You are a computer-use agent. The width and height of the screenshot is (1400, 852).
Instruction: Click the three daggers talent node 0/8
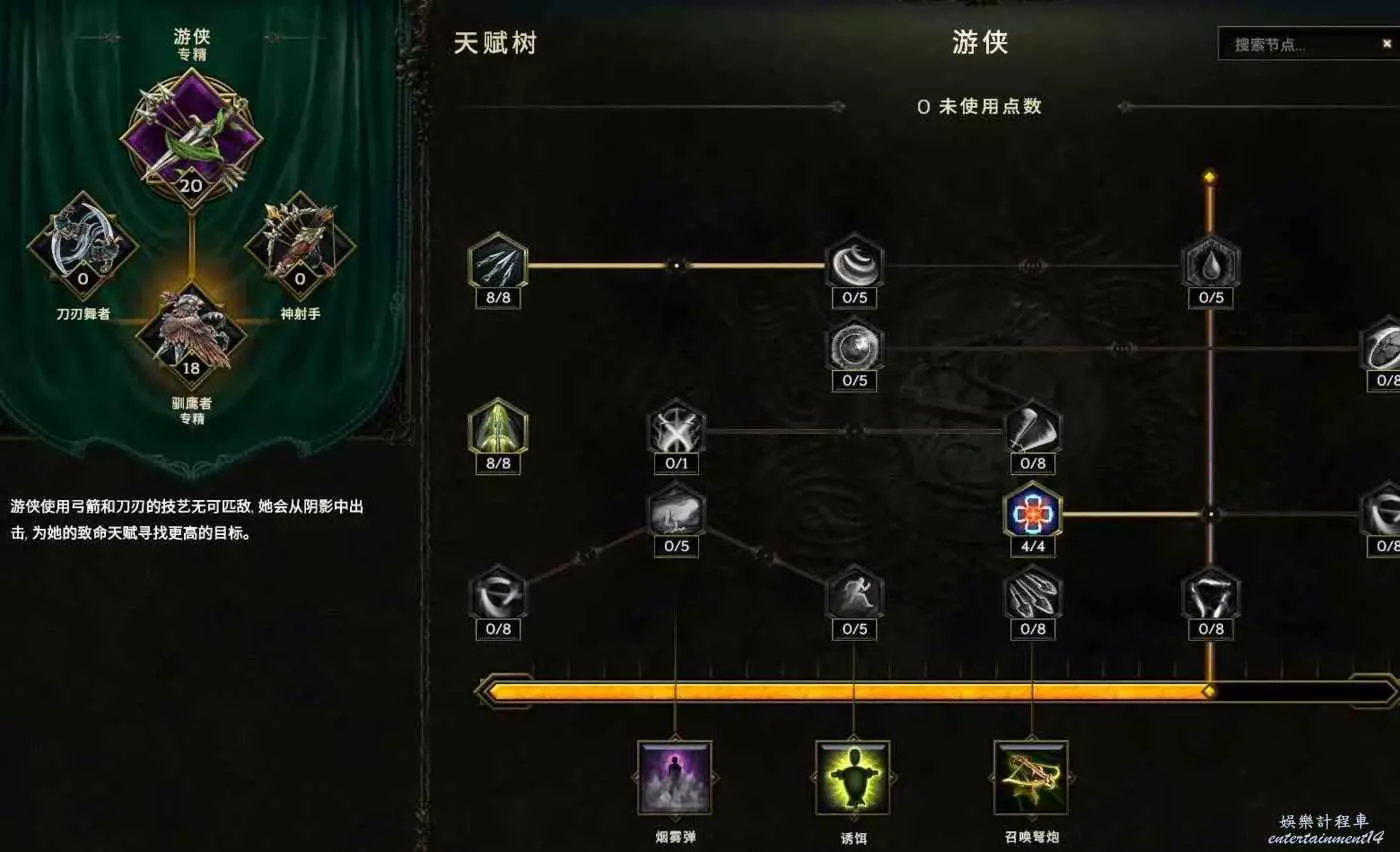point(1033,594)
